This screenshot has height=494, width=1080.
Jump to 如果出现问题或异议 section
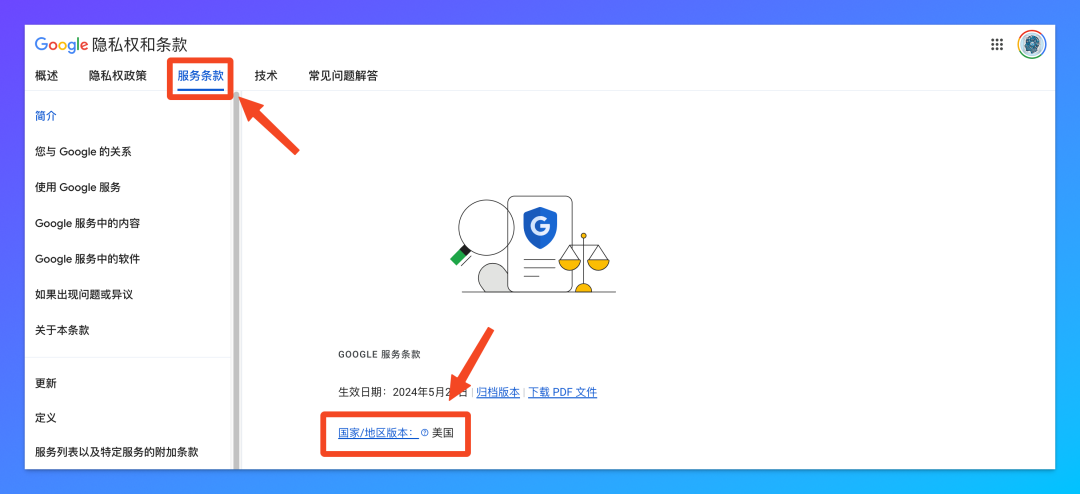point(84,295)
